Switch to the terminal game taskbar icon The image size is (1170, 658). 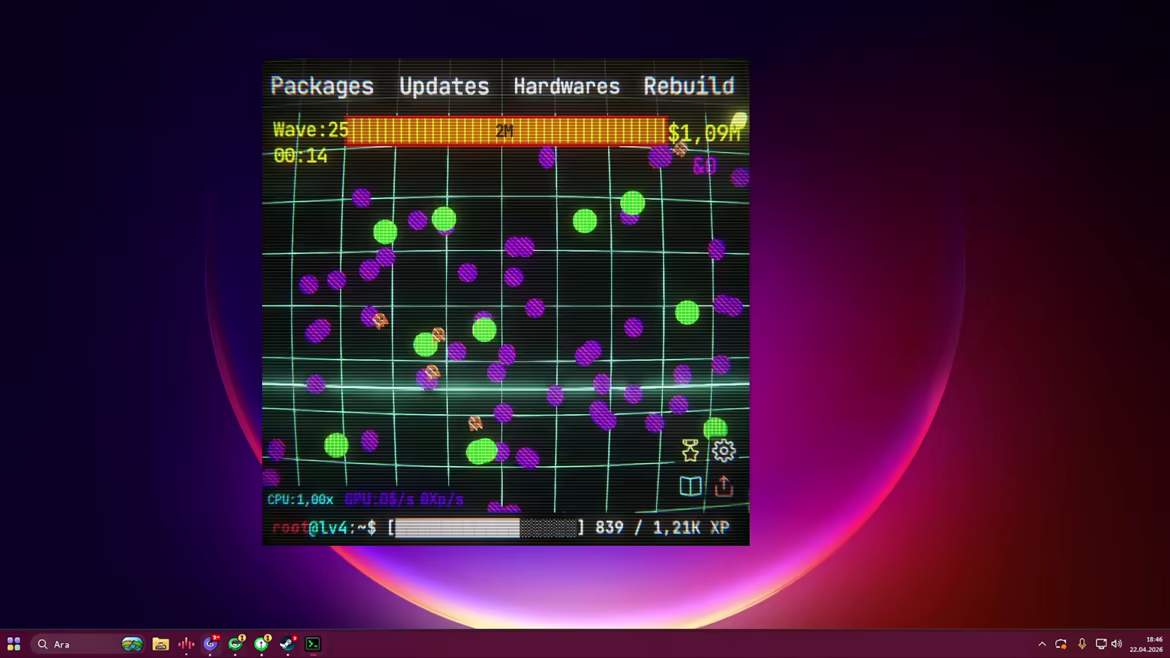(313, 644)
